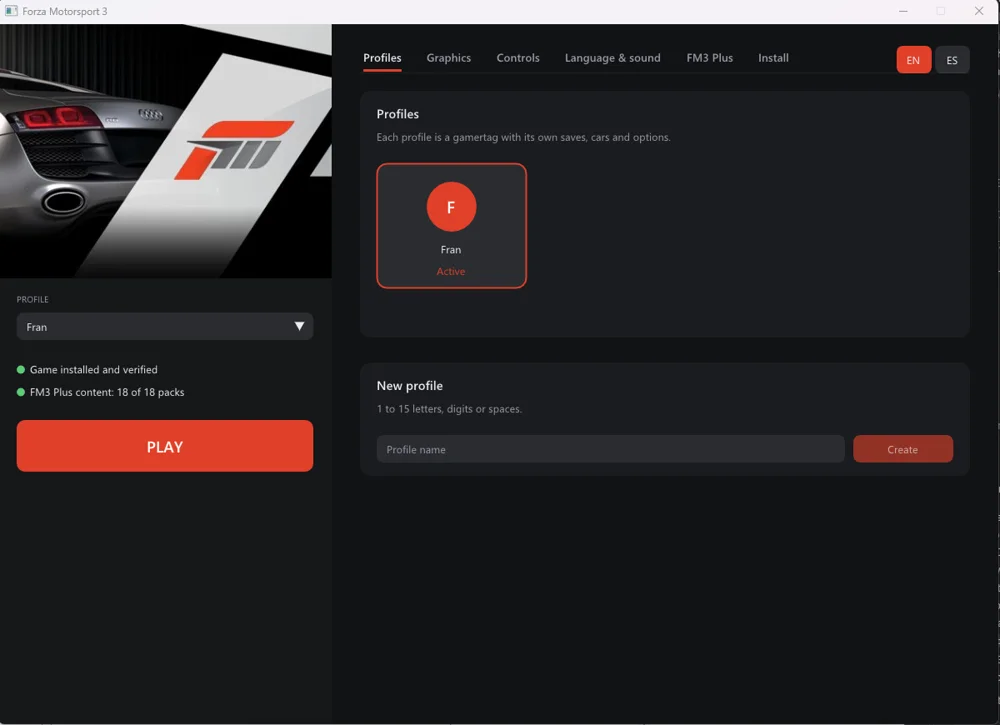Click the 'FM3 Plus content: 18 of 18 packs' status

click(107, 392)
